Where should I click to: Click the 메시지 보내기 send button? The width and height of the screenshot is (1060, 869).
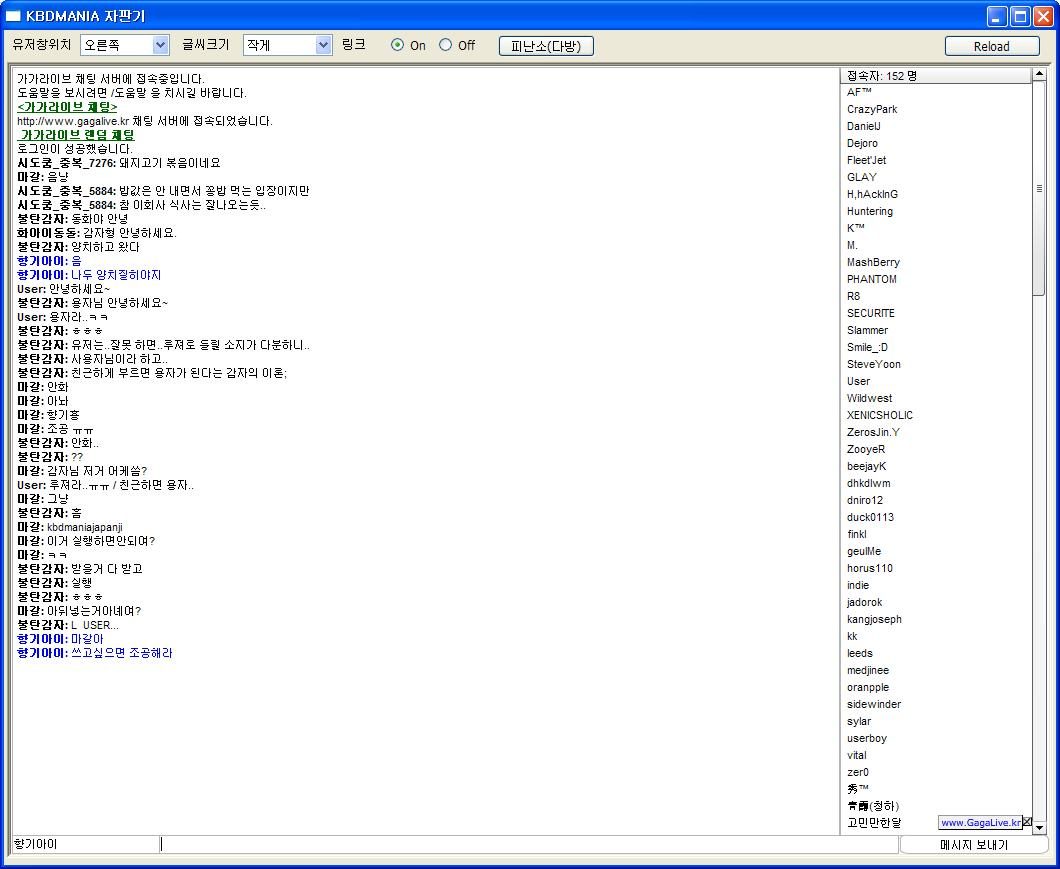973,845
